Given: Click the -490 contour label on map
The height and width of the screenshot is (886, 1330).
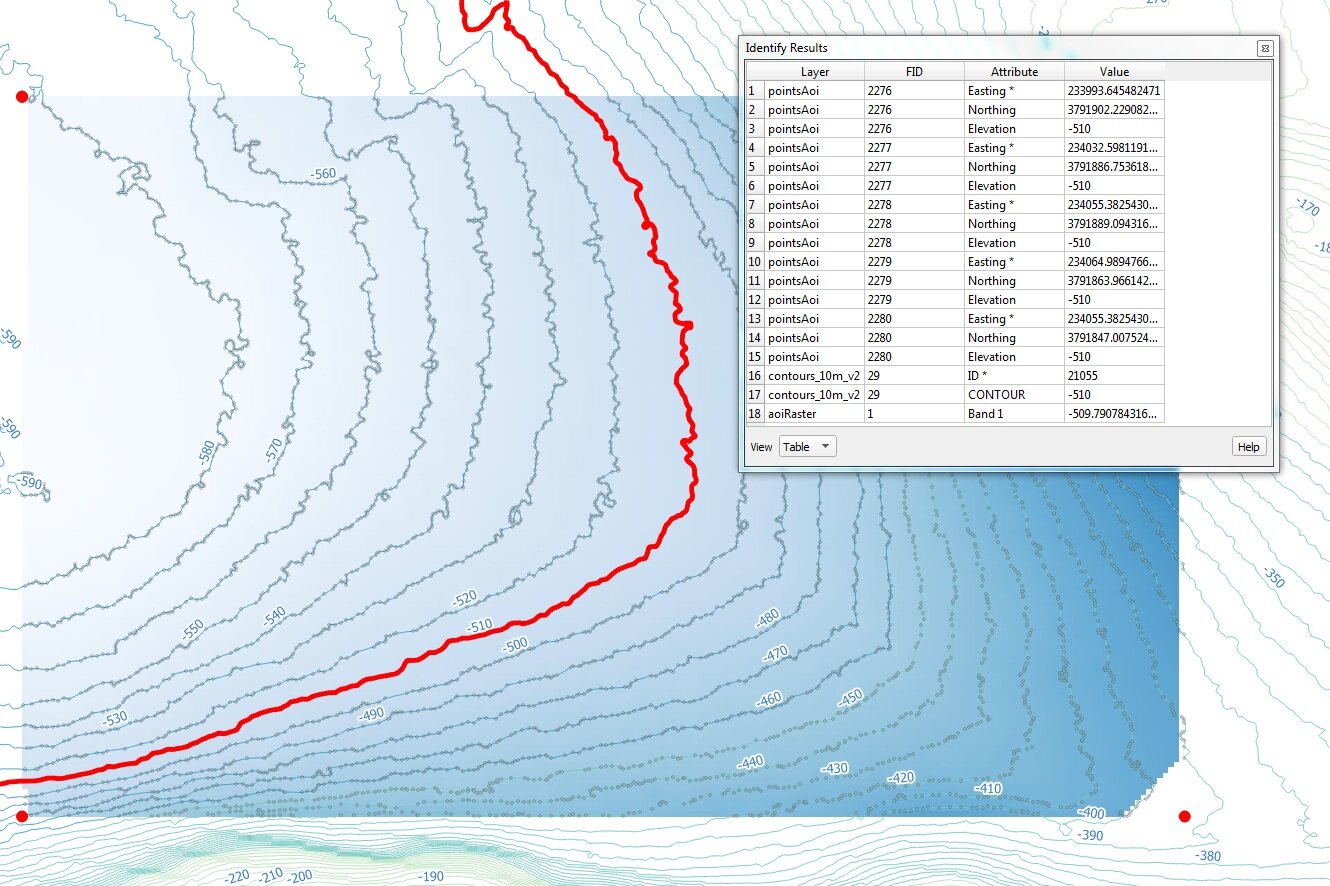Looking at the screenshot, I should tap(371, 714).
